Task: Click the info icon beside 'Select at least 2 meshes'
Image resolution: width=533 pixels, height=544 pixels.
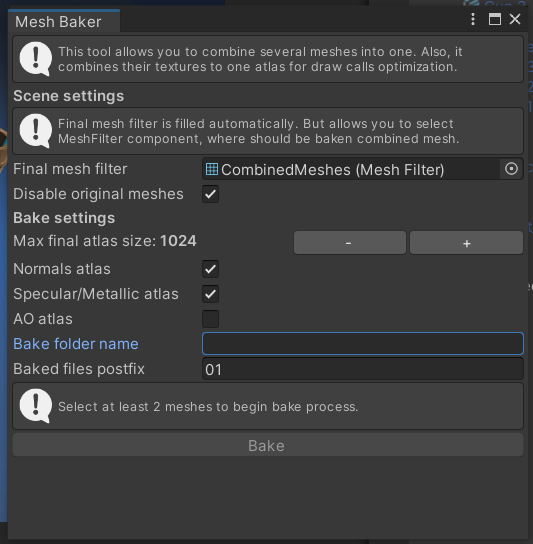Action: (x=36, y=406)
